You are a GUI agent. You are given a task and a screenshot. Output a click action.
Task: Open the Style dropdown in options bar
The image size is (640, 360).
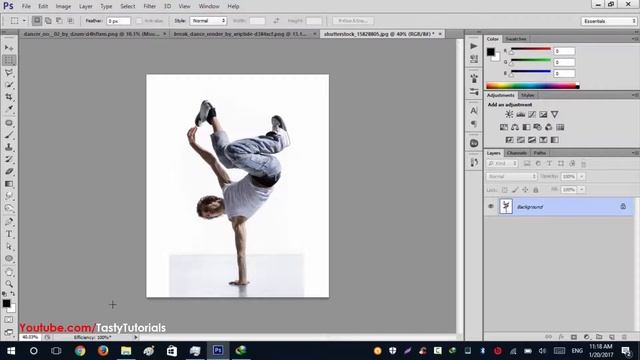[x=208, y=20]
